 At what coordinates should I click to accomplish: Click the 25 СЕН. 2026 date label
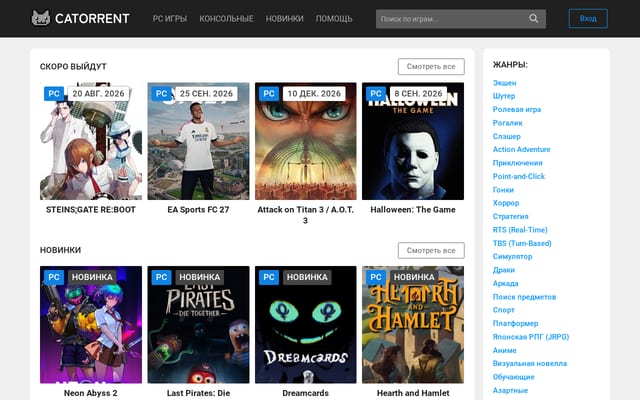click(206, 93)
